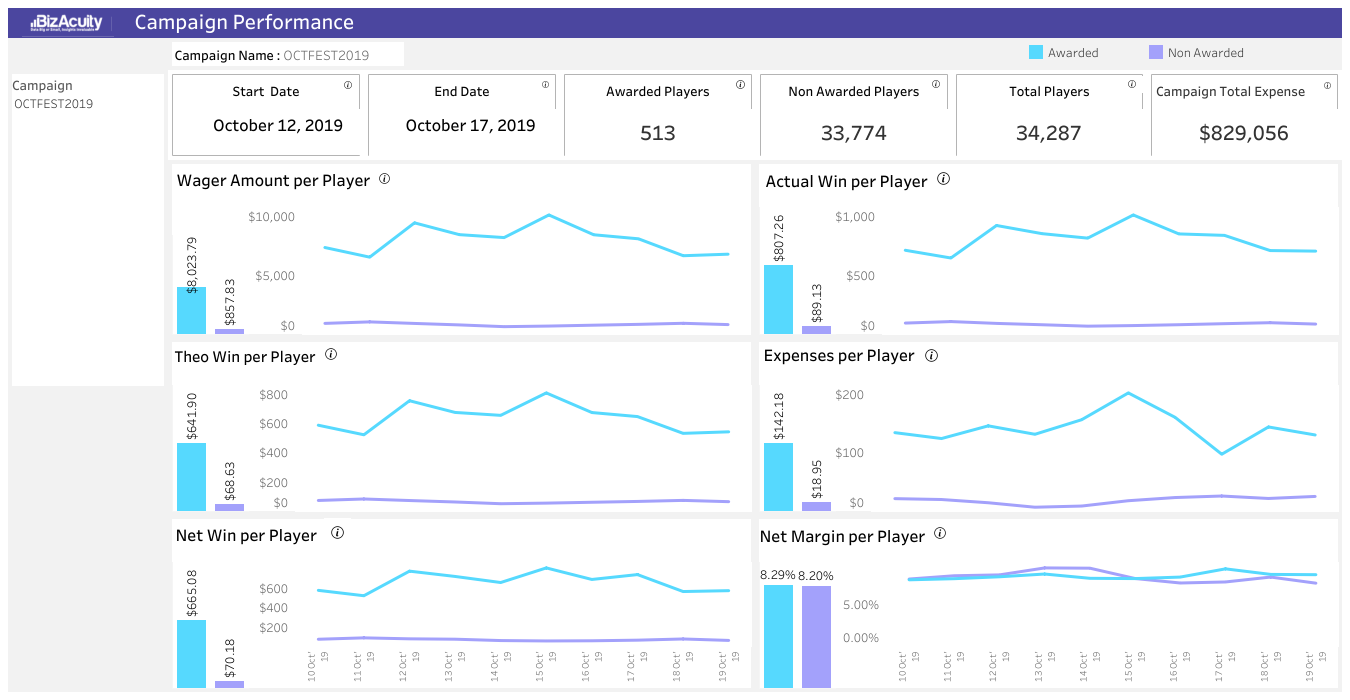Open info icon beside Actual Win per Player
Screen dimensions: 1350x700
[943, 179]
